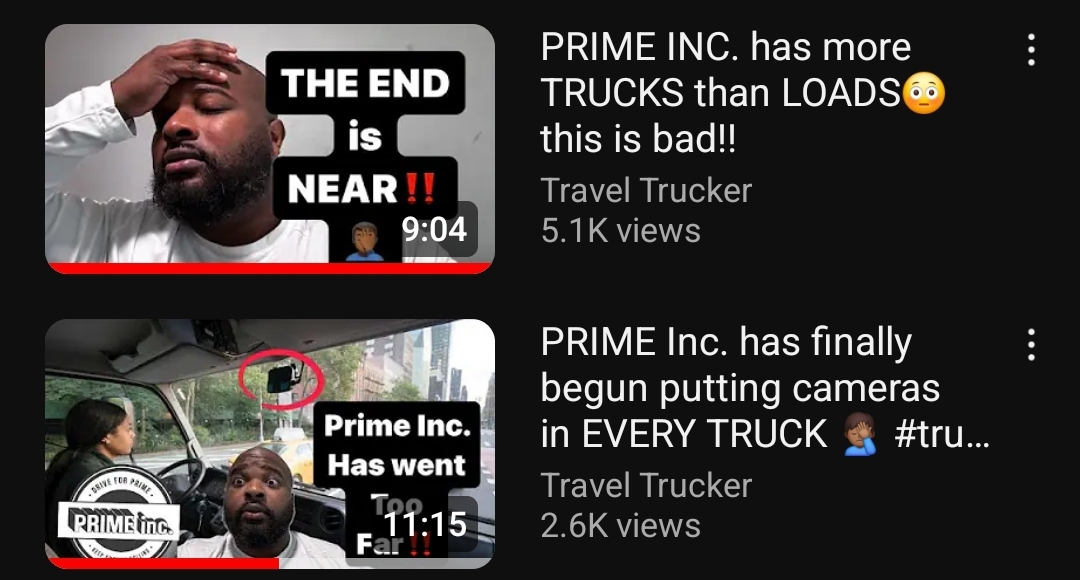
Task: Click the facepalm emoji on first thumbnail
Action: coord(365,242)
